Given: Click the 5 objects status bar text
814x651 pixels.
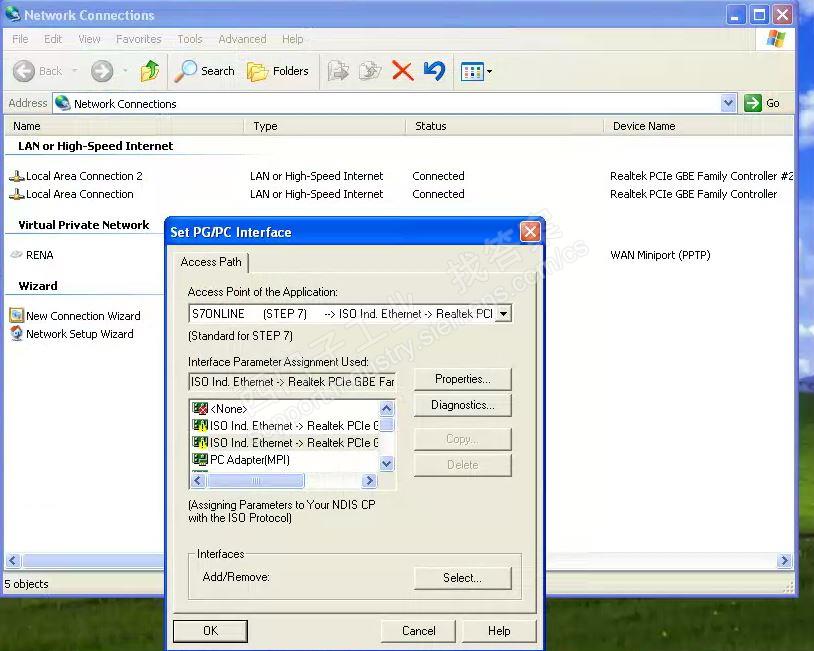Looking at the screenshot, I should point(26,584).
